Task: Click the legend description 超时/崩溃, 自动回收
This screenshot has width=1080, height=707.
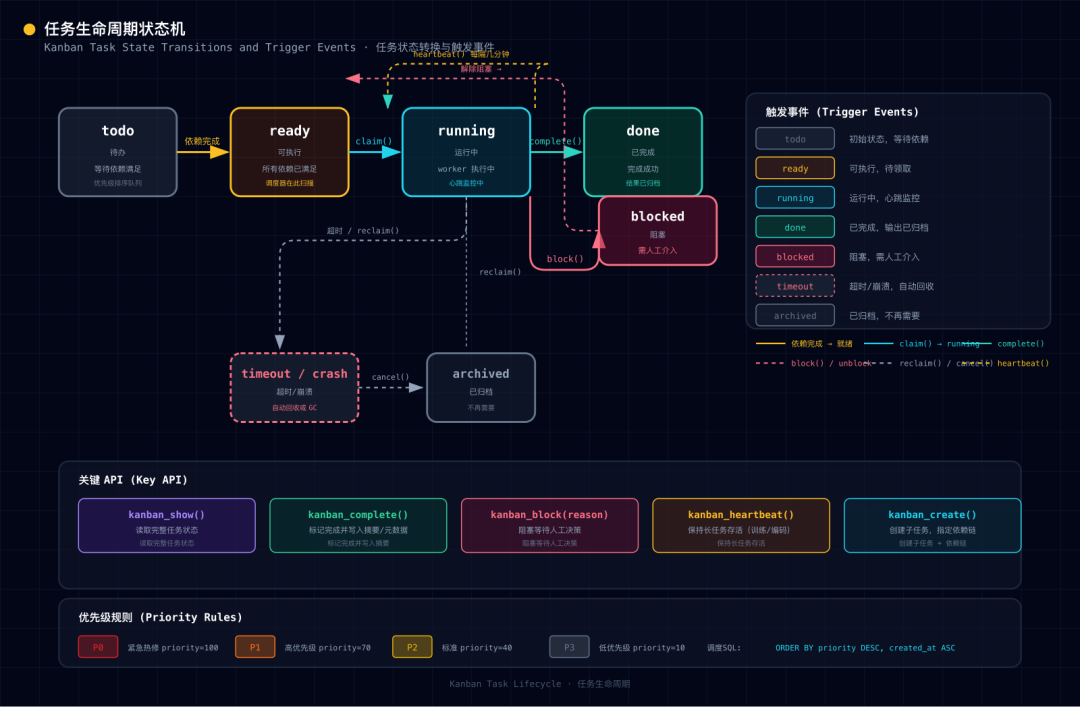Action: pos(891,287)
